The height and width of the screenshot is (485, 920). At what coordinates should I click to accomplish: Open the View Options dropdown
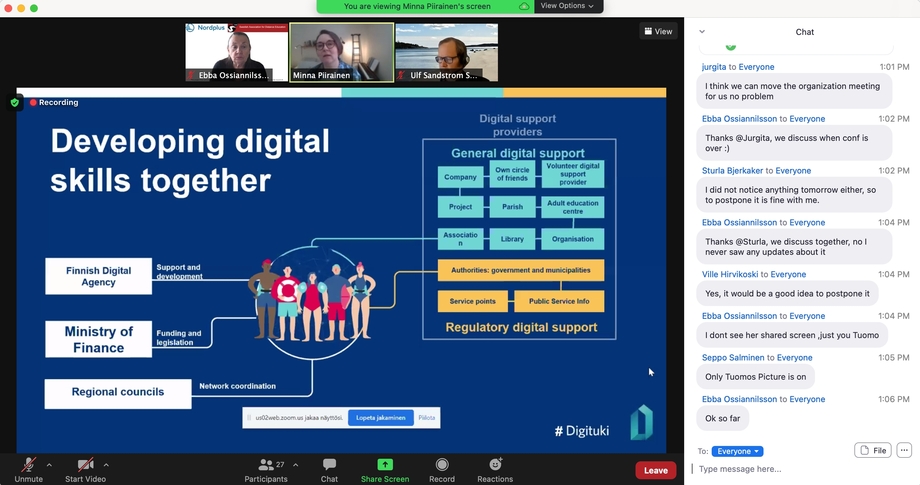567,6
